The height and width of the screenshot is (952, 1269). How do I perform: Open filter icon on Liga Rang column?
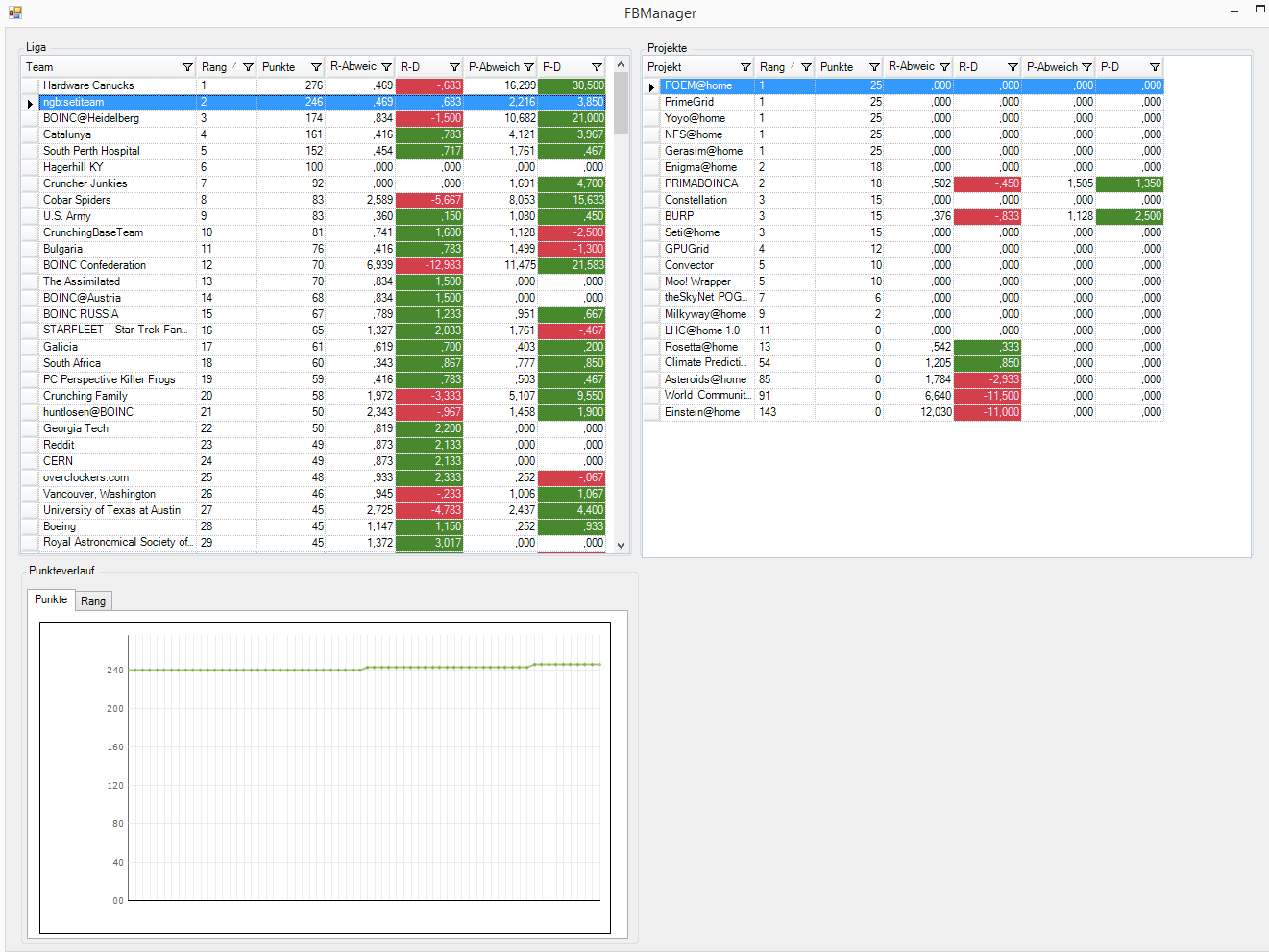tap(248, 67)
